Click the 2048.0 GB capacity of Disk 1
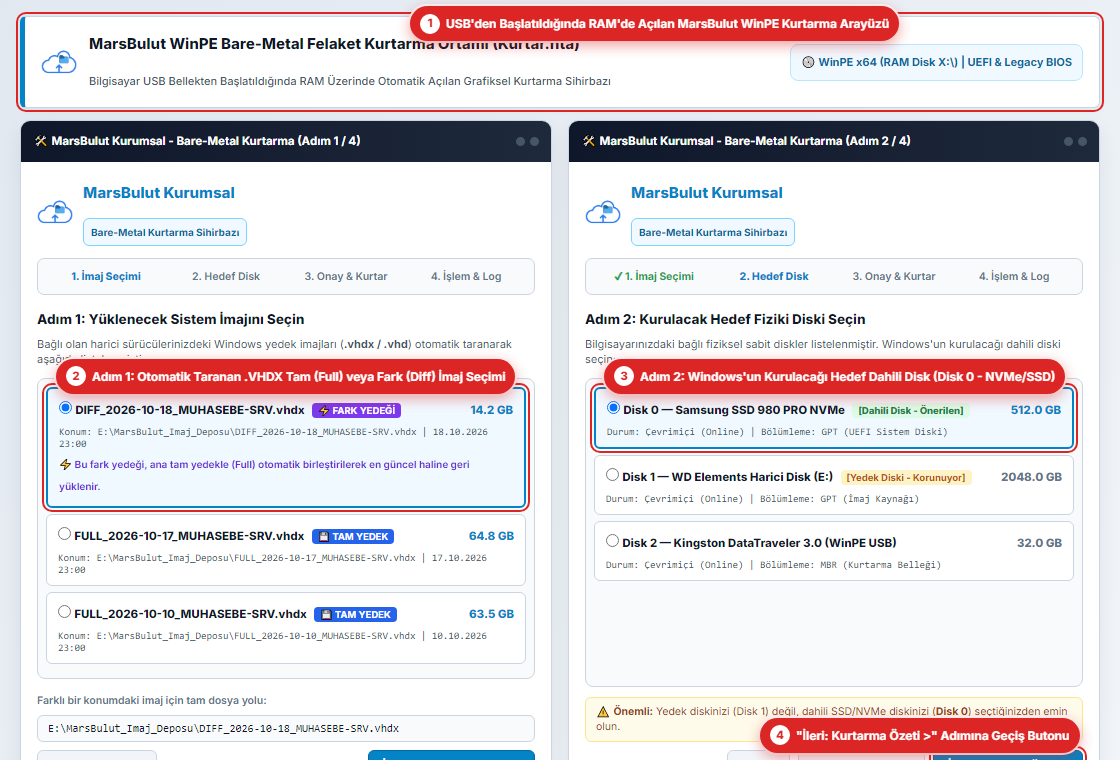The width and height of the screenshot is (1120, 760). [x=1031, y=476]
